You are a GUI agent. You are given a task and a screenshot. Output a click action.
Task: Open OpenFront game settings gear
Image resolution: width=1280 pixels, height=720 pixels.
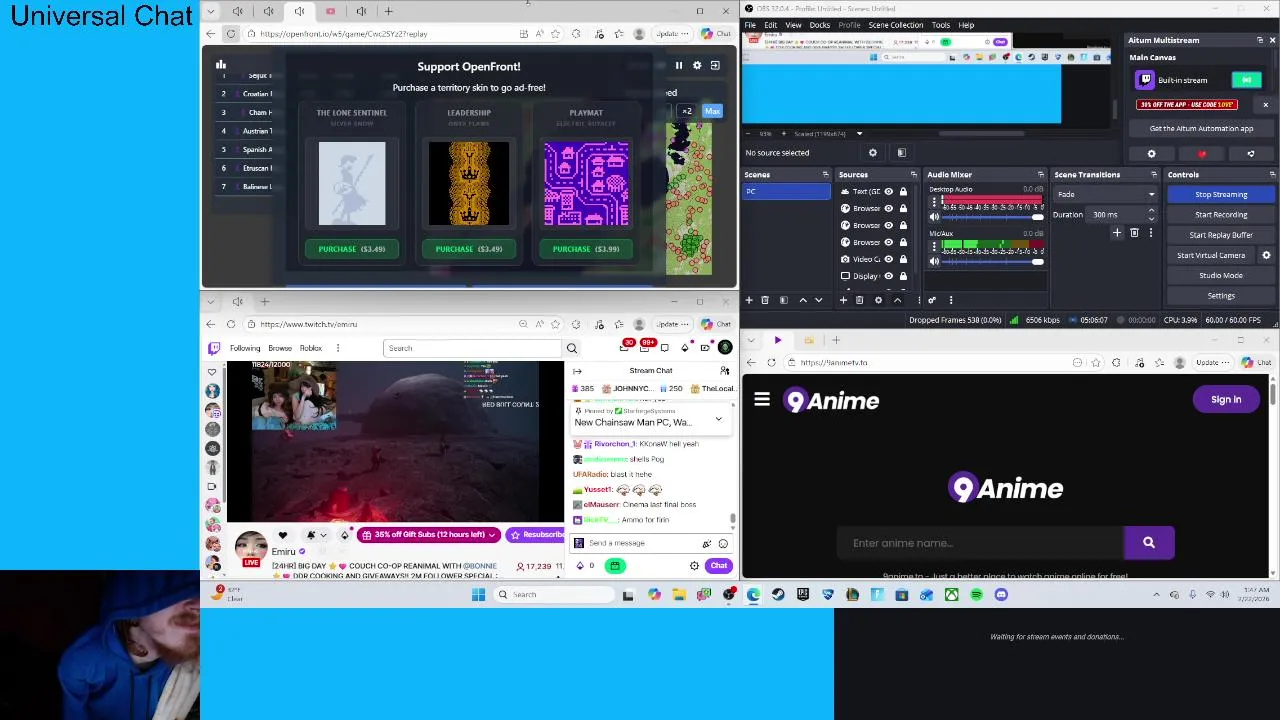coord(697,65)
